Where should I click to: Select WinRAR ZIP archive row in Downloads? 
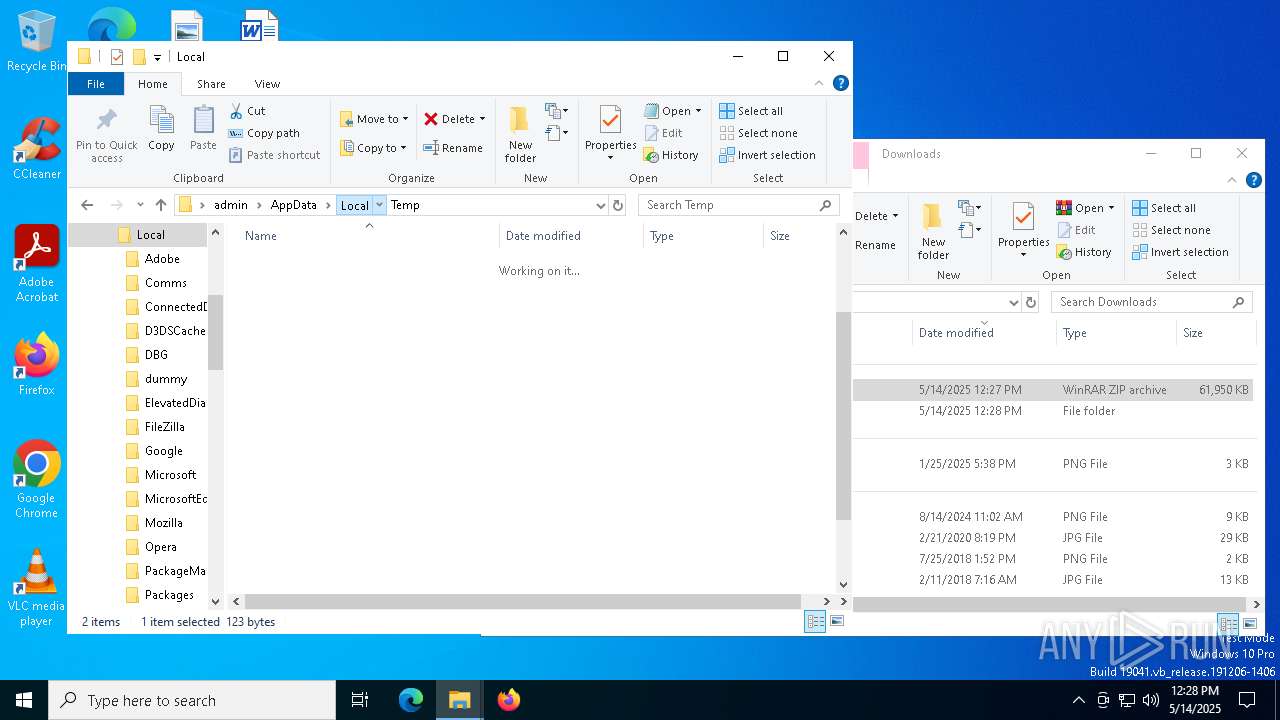click(x=1053, y=390)
